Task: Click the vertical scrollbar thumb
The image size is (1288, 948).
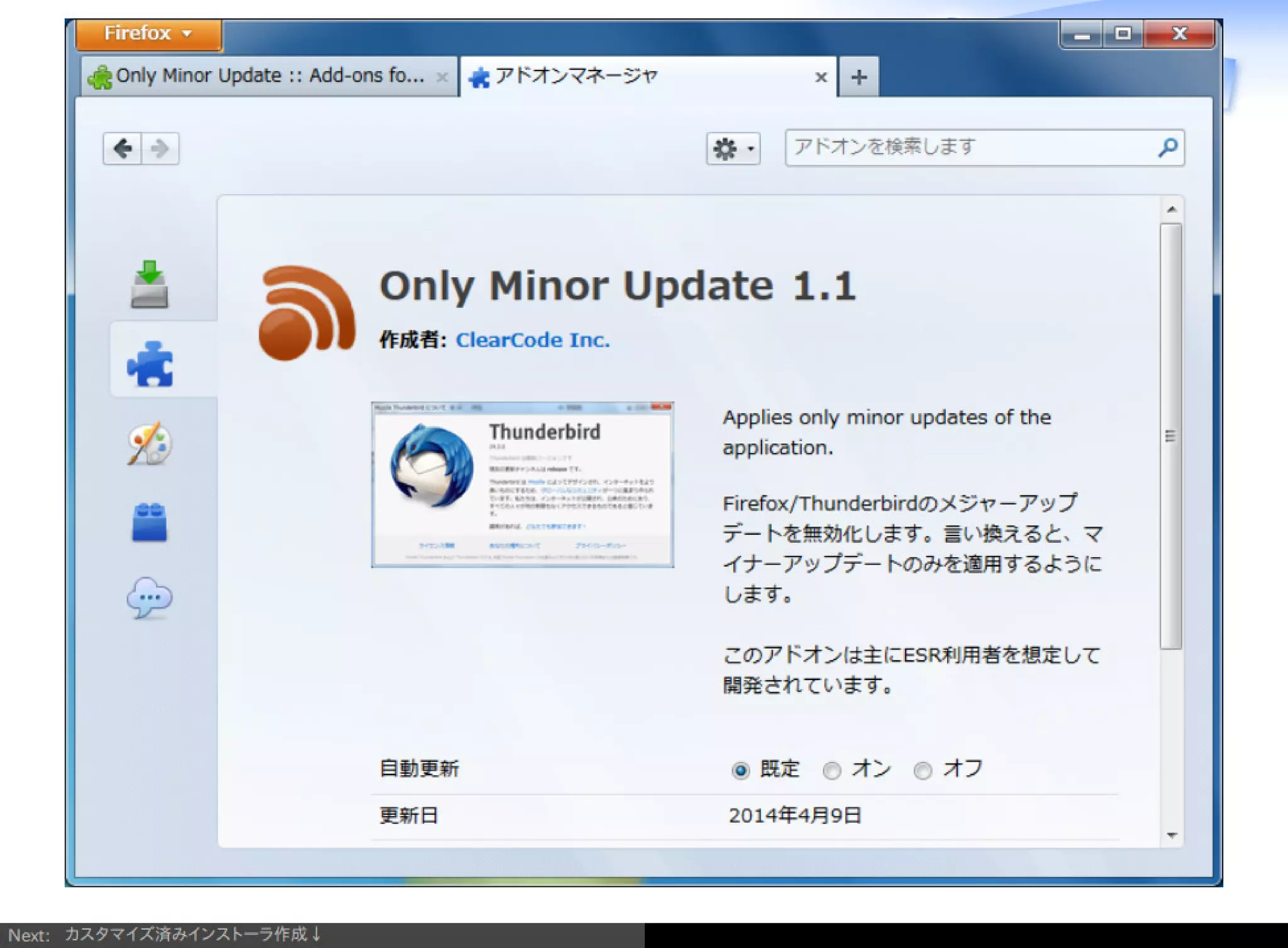Action: pos(1171,436)
